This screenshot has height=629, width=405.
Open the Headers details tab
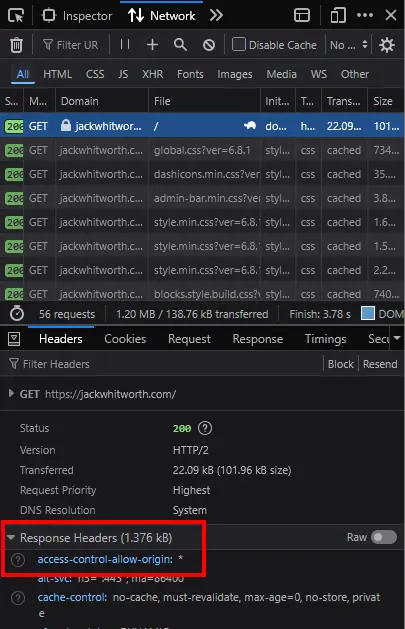(61, 339)
